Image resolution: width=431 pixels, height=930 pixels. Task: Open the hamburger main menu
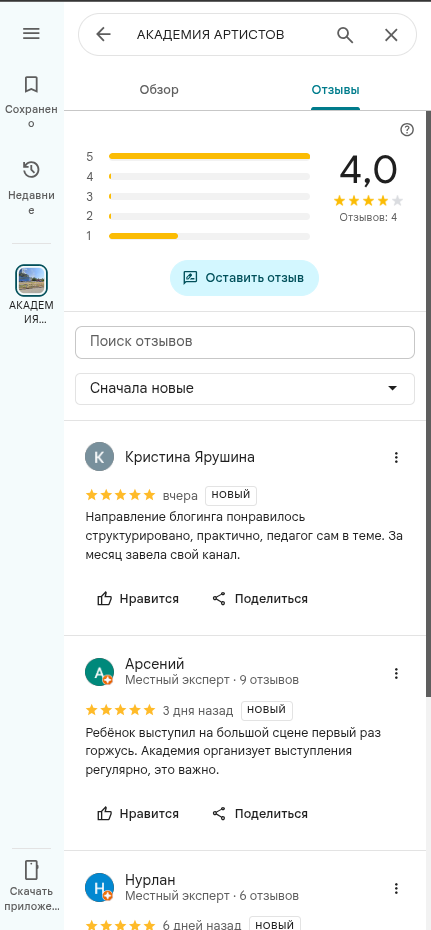pos(31,34)
